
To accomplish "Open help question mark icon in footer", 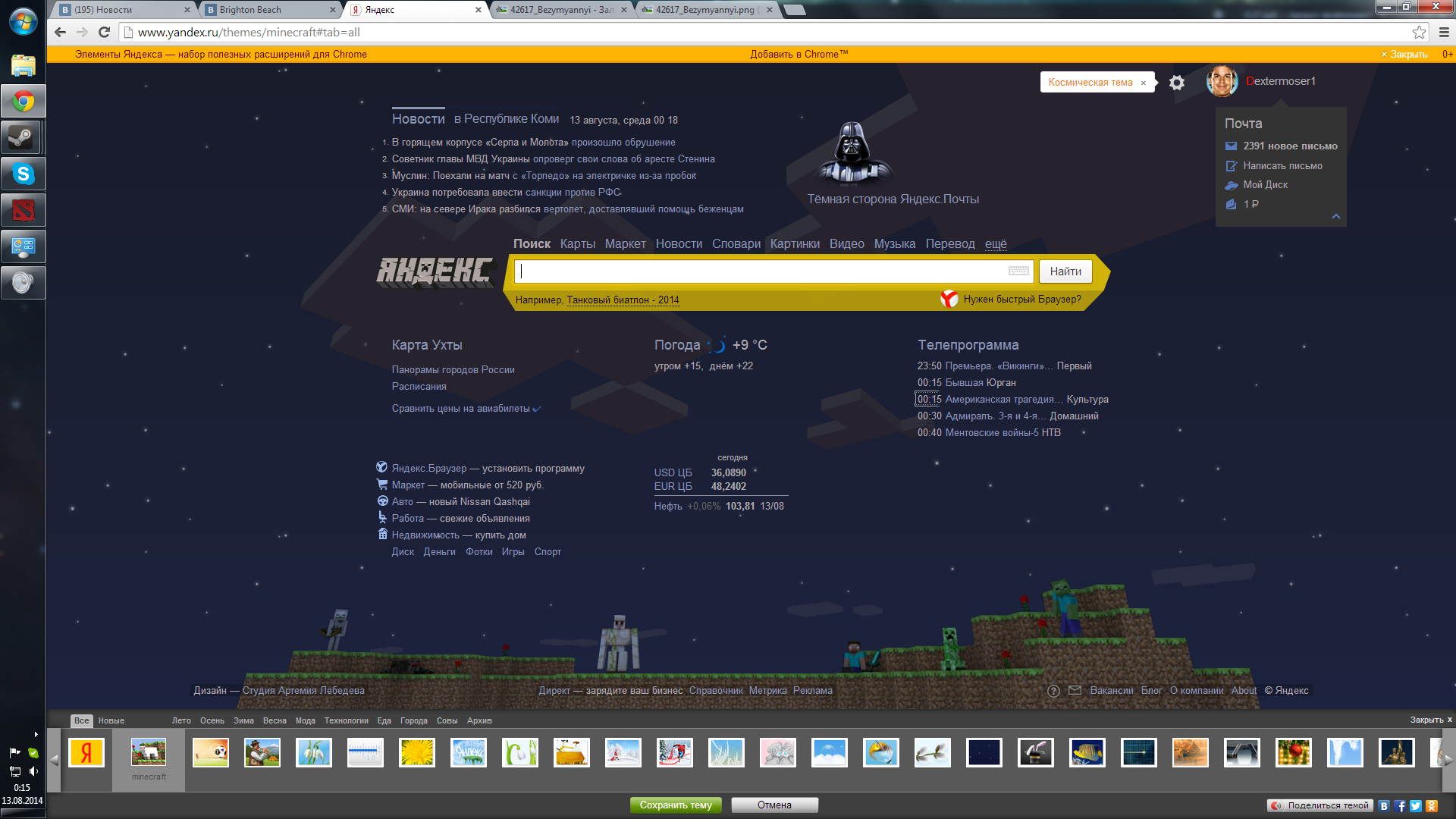I will [x=1053, y=691].
